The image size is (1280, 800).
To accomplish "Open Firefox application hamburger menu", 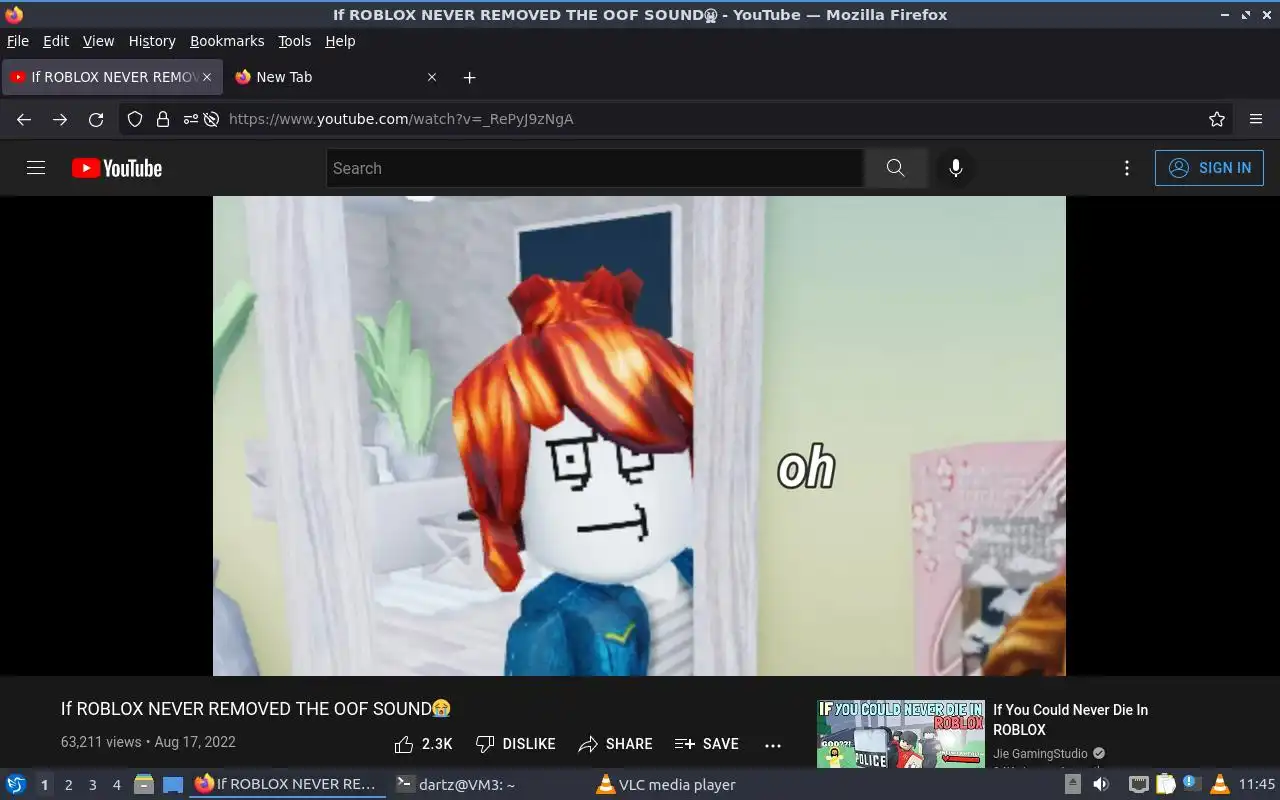I will click(1256, 119).
